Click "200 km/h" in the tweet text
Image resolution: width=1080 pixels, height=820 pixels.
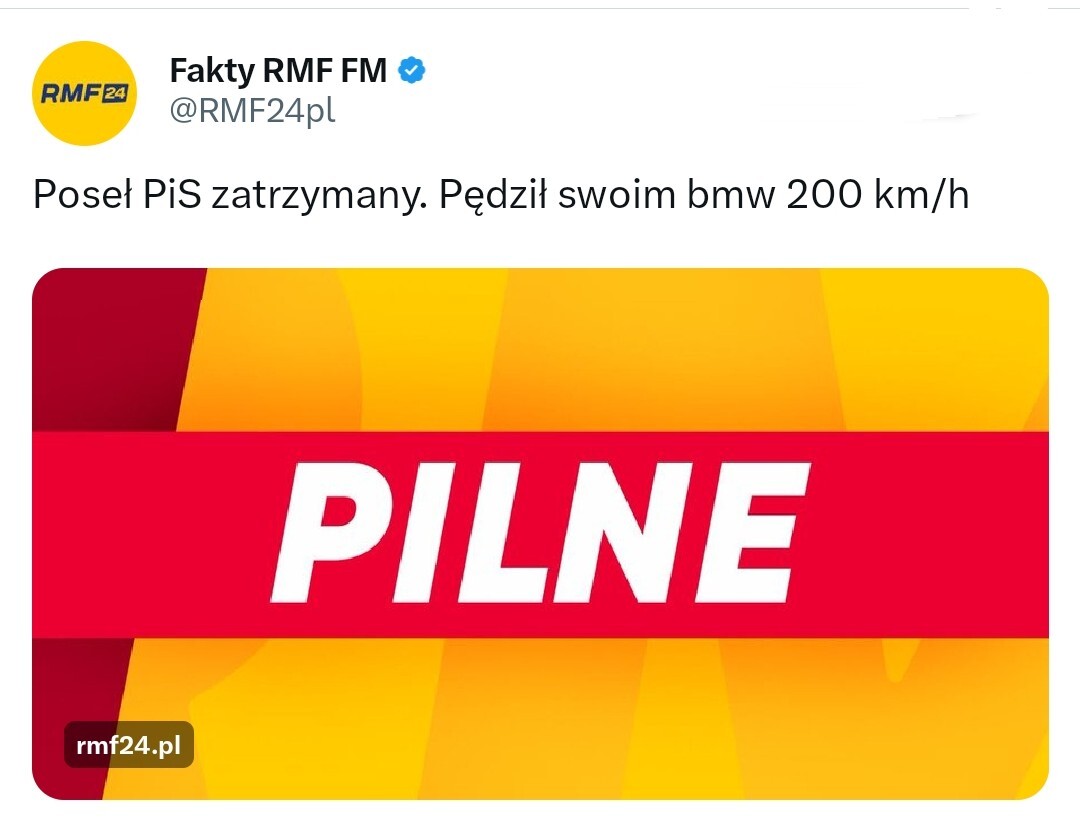click(877, 195)
